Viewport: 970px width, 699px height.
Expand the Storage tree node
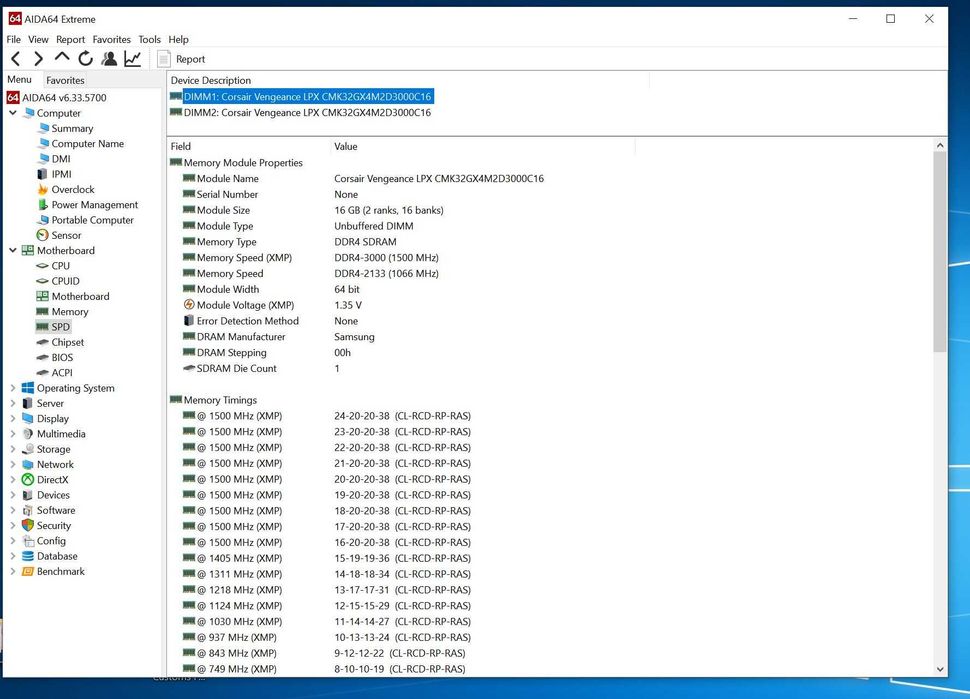[13, 449]
